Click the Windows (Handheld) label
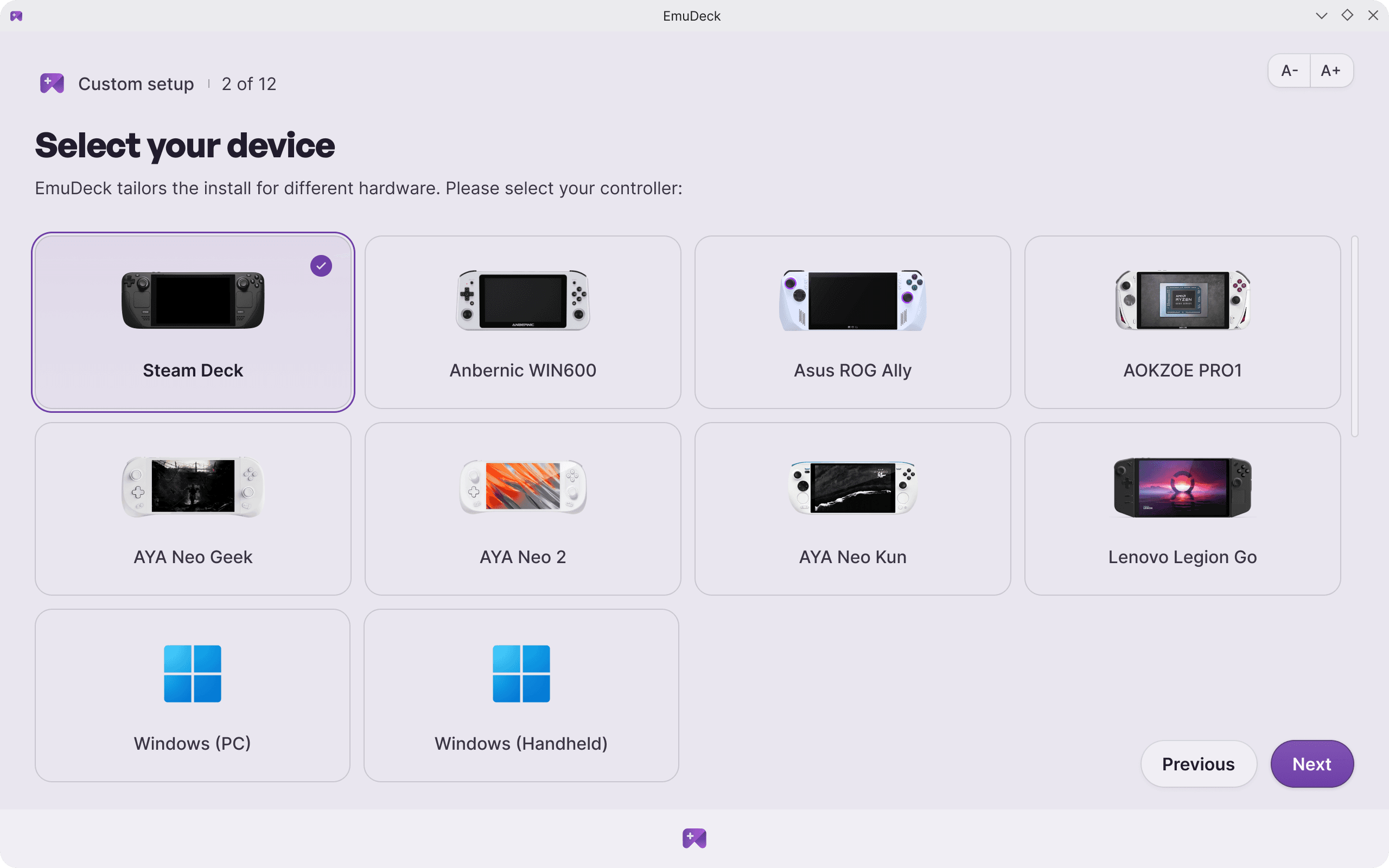 (x=521, y=743)
